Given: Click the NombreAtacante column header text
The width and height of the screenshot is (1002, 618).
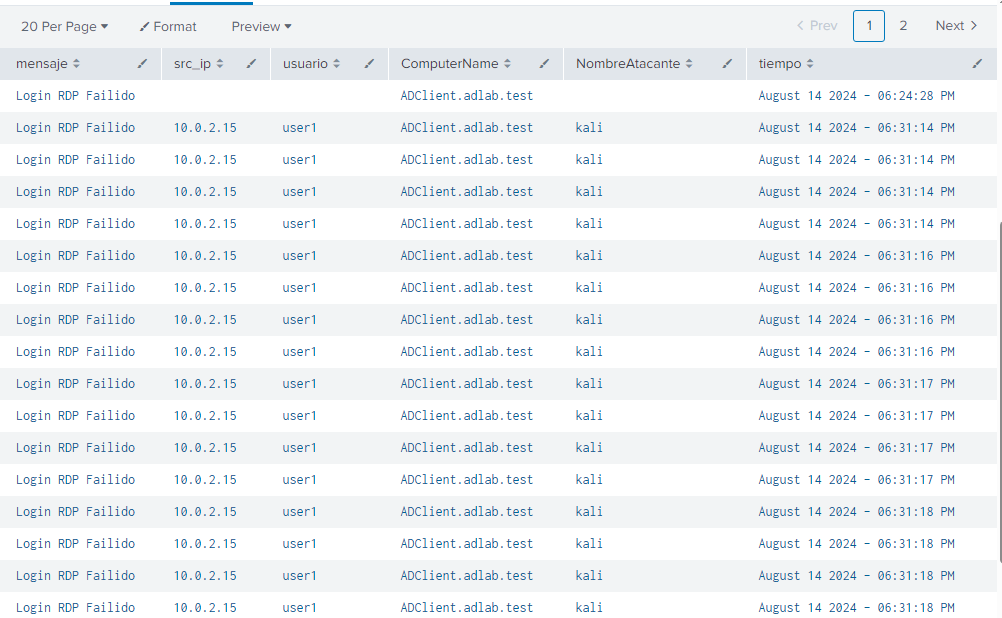Looking at the screenshot, I should coord(627,64).
